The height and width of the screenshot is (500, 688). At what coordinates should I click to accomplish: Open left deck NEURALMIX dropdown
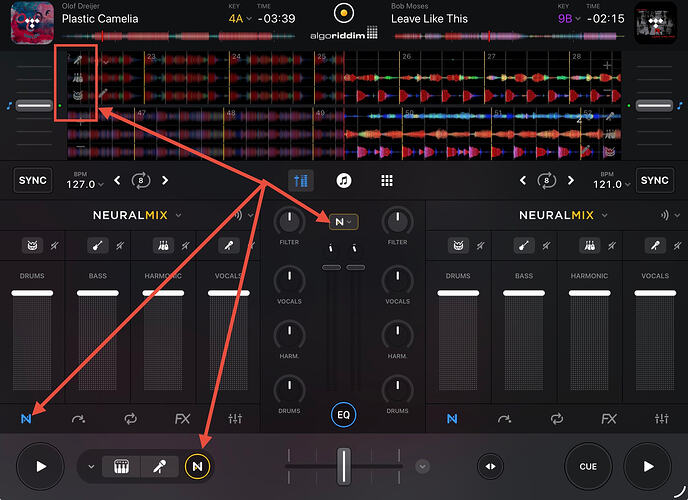(x=137, y=215)
